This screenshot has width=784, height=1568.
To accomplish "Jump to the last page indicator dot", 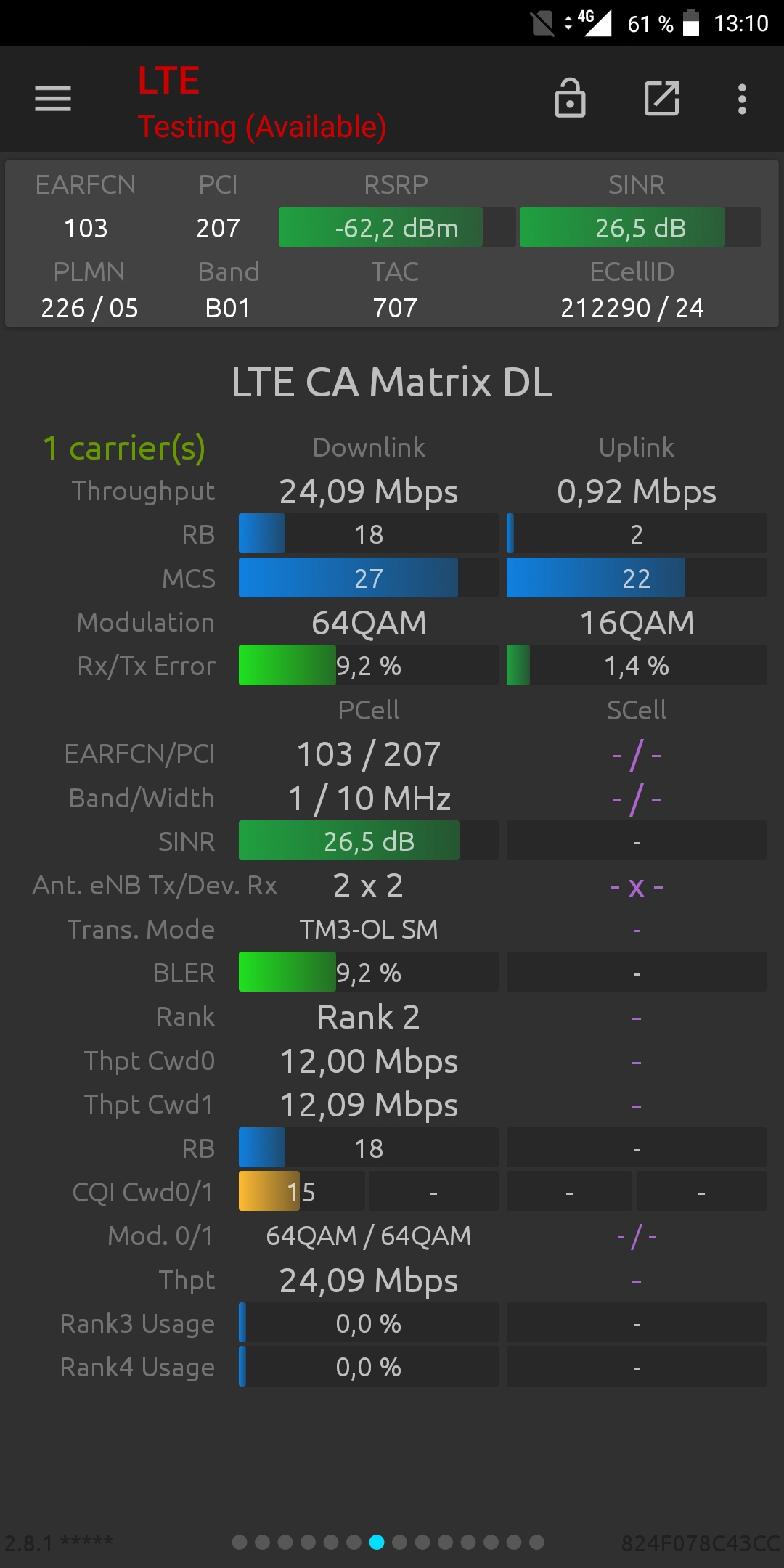I will click(536, 1542).
